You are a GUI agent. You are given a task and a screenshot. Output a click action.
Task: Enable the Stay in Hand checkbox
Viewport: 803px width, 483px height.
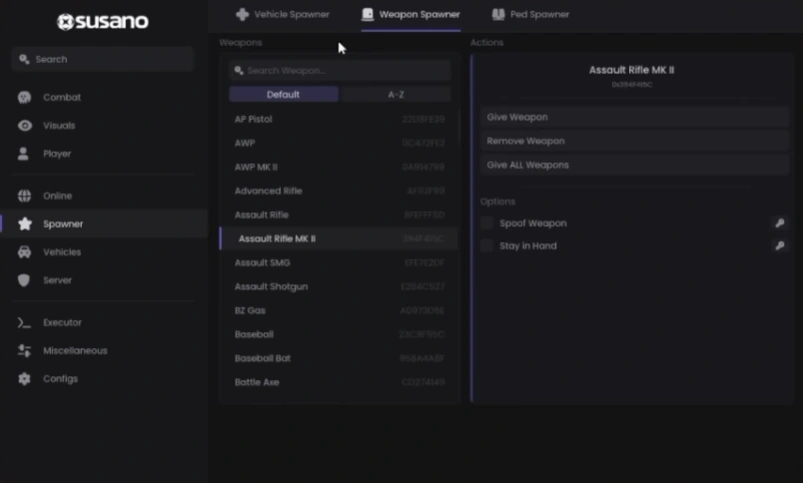487,246
